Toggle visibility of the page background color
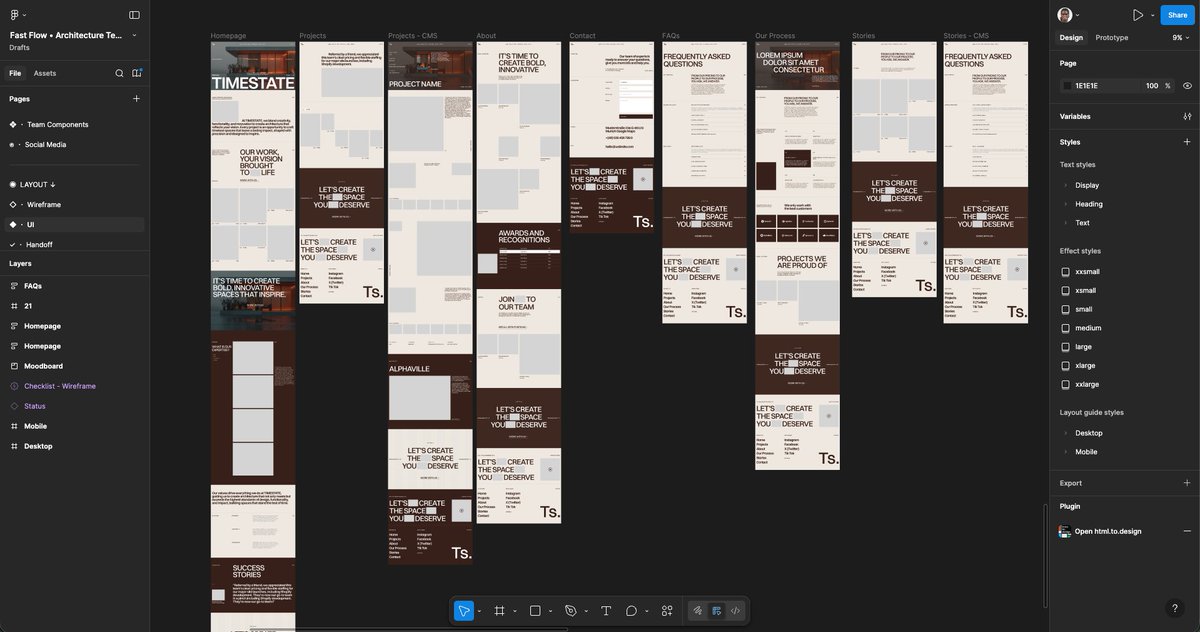This screenshot has width=1200, height=632. pyautogui.click(x=1188, y=85)
